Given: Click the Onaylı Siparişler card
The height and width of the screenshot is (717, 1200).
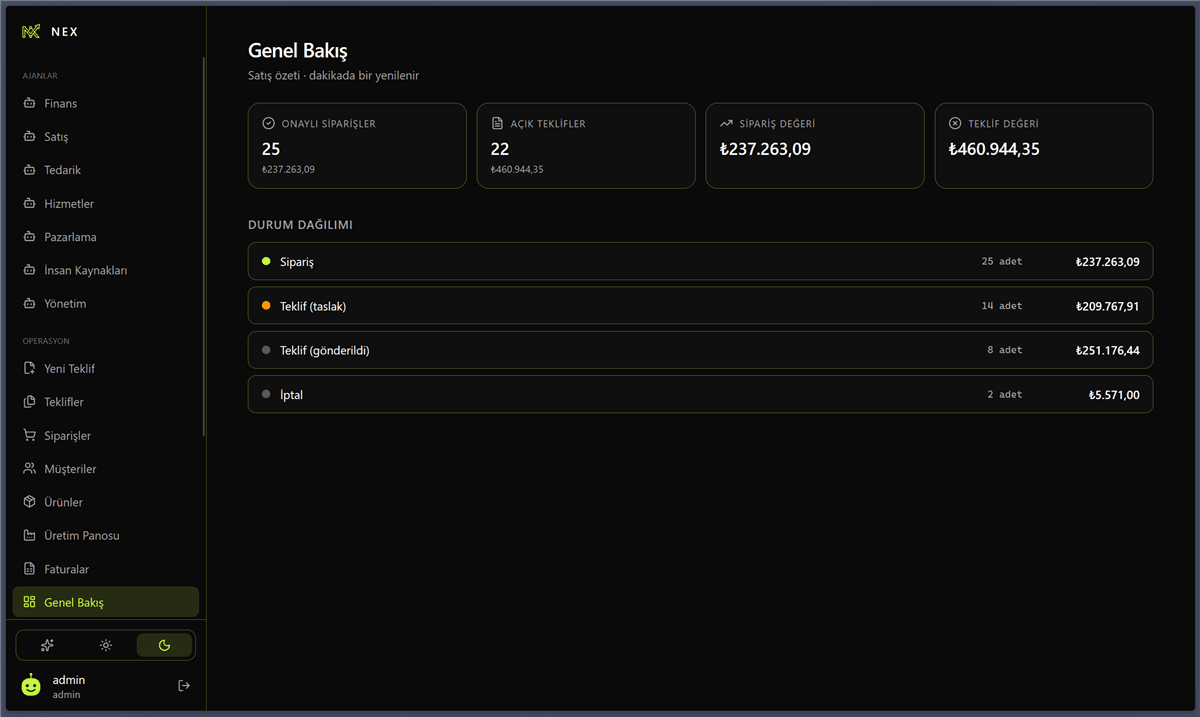Looking at the screenshot, I should coord(357,146).
